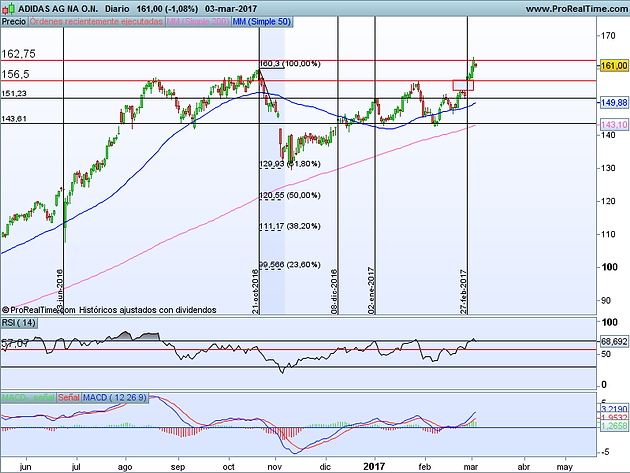Click the may label on the time axis

[x=565, y=467]
